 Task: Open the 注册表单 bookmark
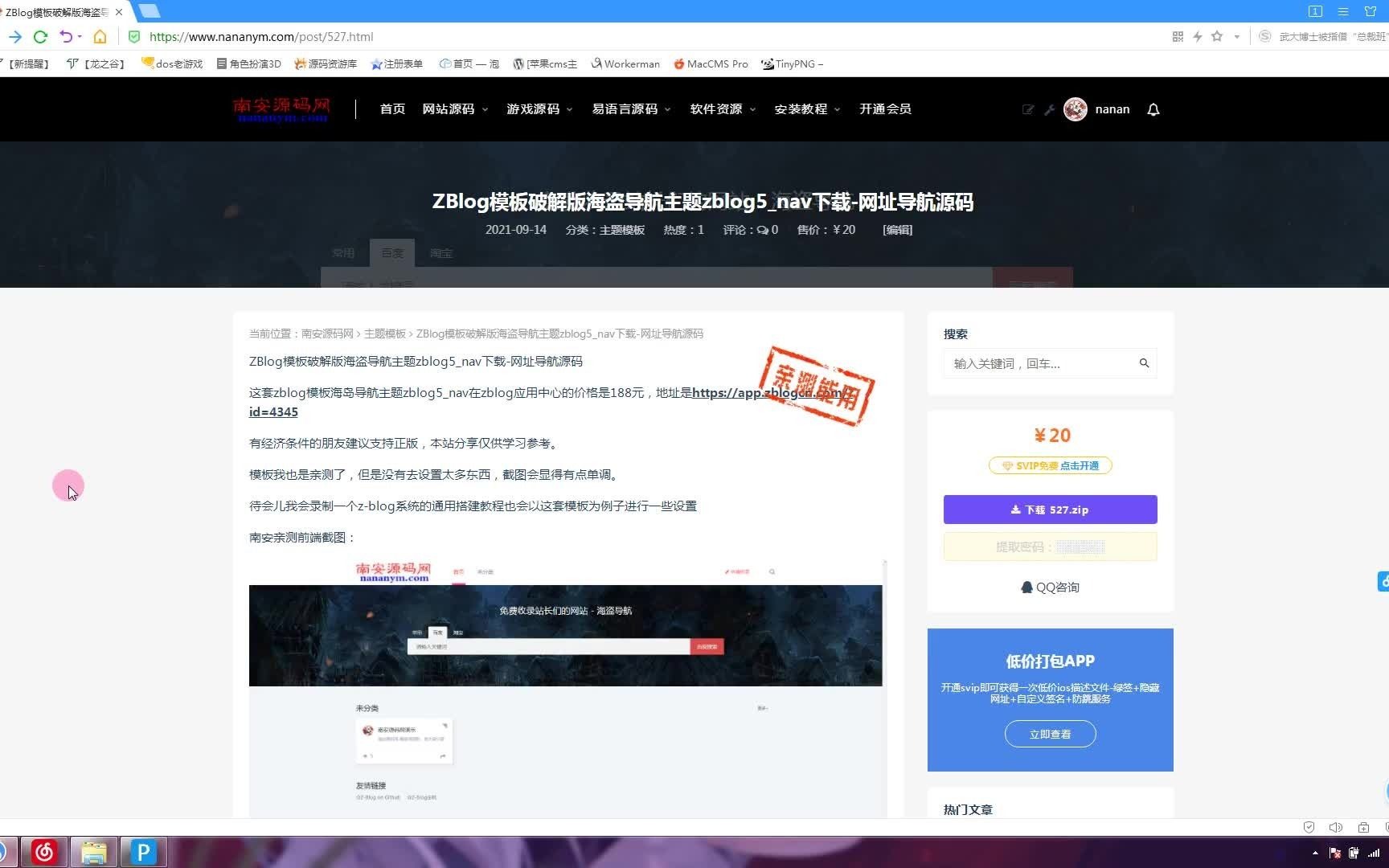pos(397,64)
